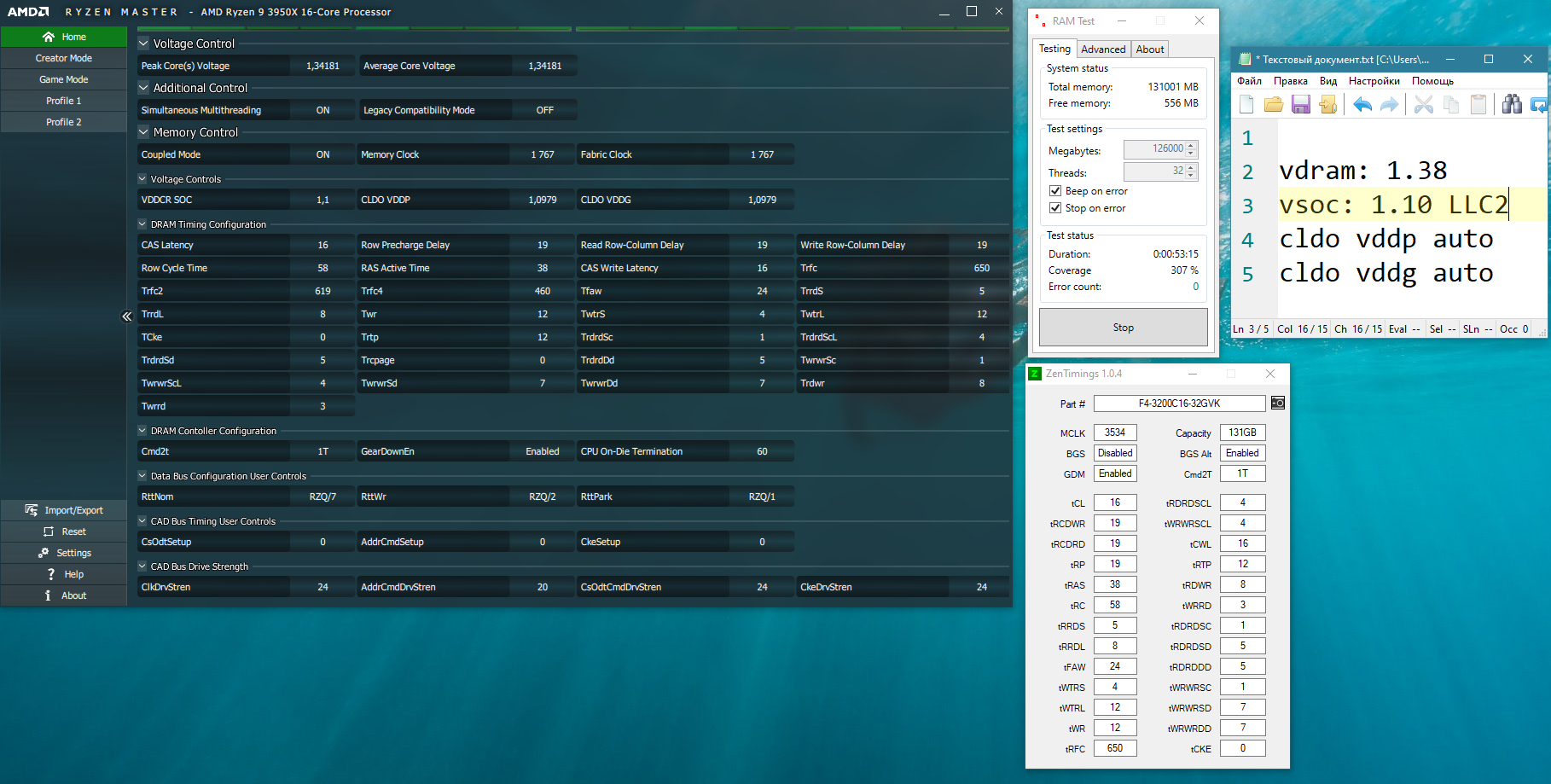The height and width of the screenshot is (784, 1551).
Task: Click the MCLK value 3534 in ZenTimings
Action: pos(1115,433)
